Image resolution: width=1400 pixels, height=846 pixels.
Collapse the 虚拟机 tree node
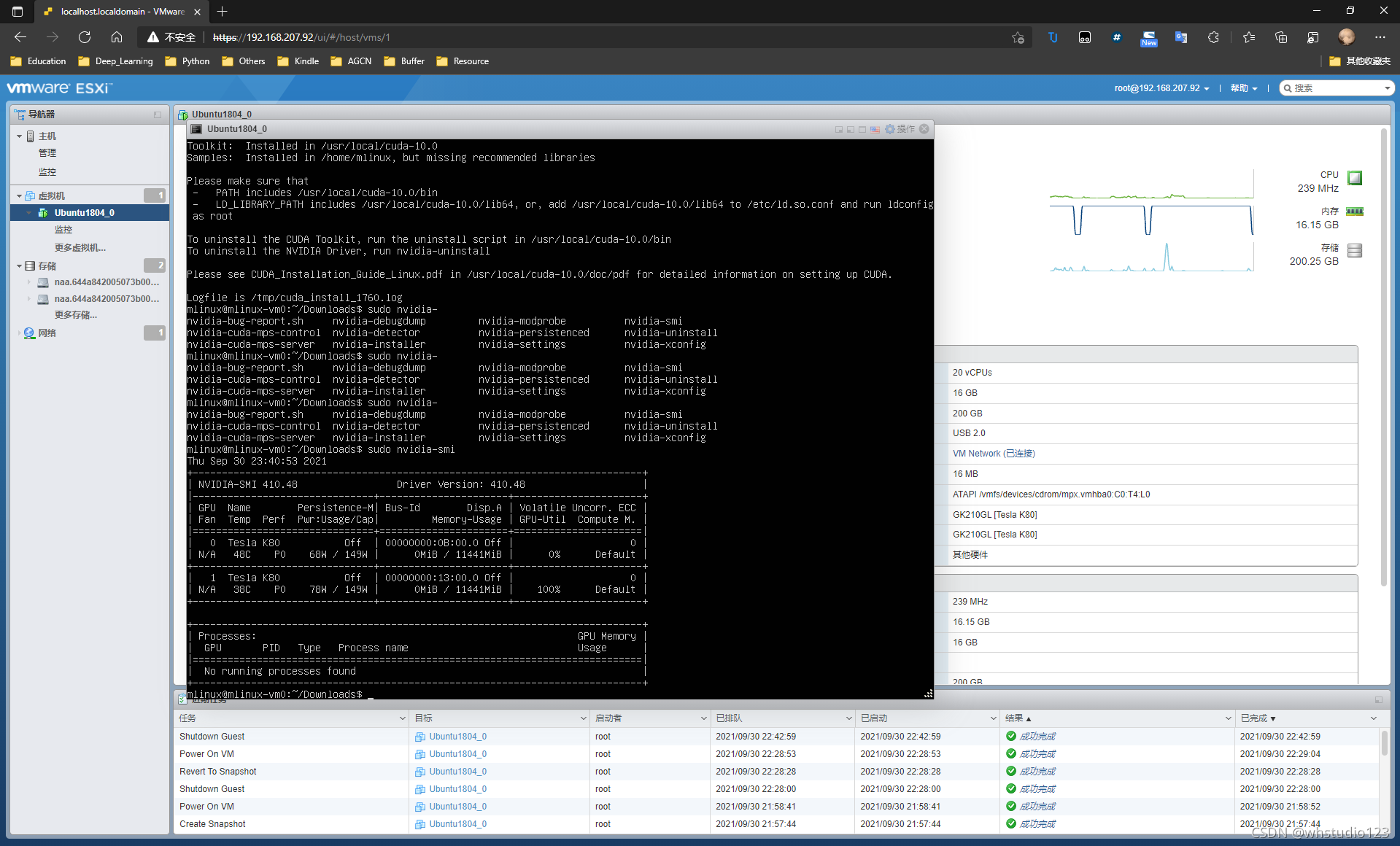pyautogui.click(x=20, y=195)
